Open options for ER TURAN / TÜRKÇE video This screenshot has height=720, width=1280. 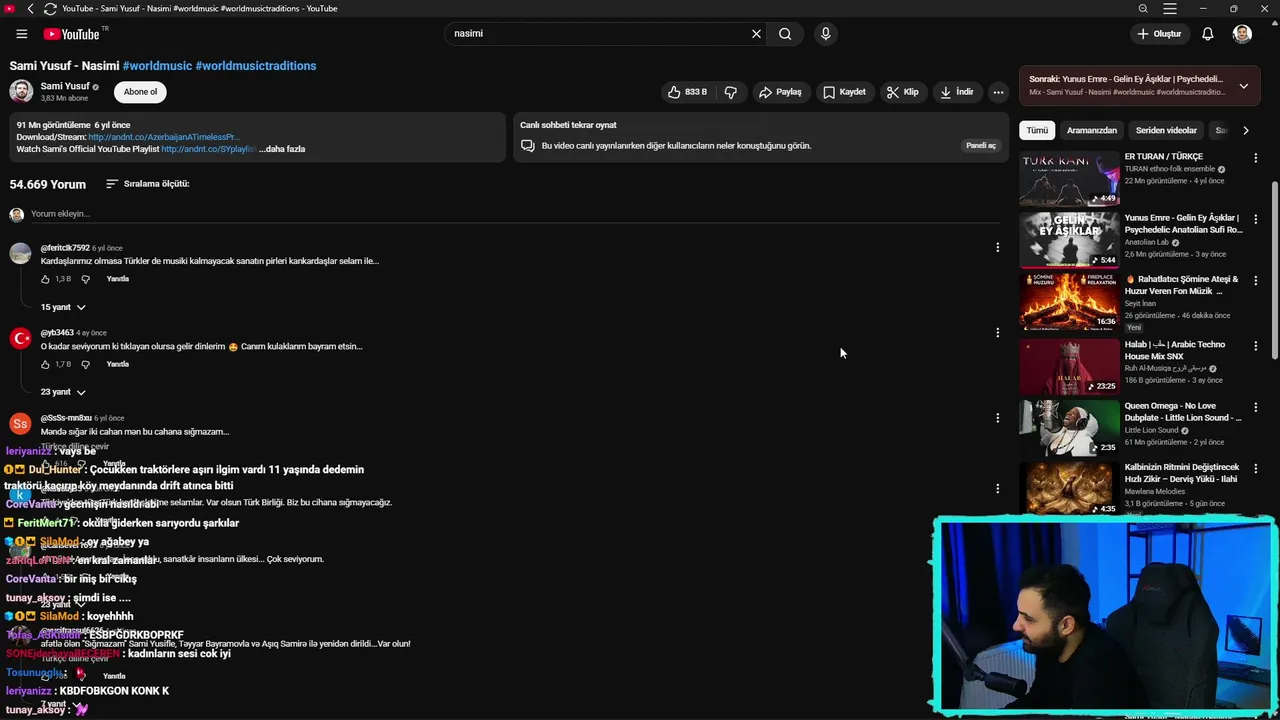pos(1255,158)
